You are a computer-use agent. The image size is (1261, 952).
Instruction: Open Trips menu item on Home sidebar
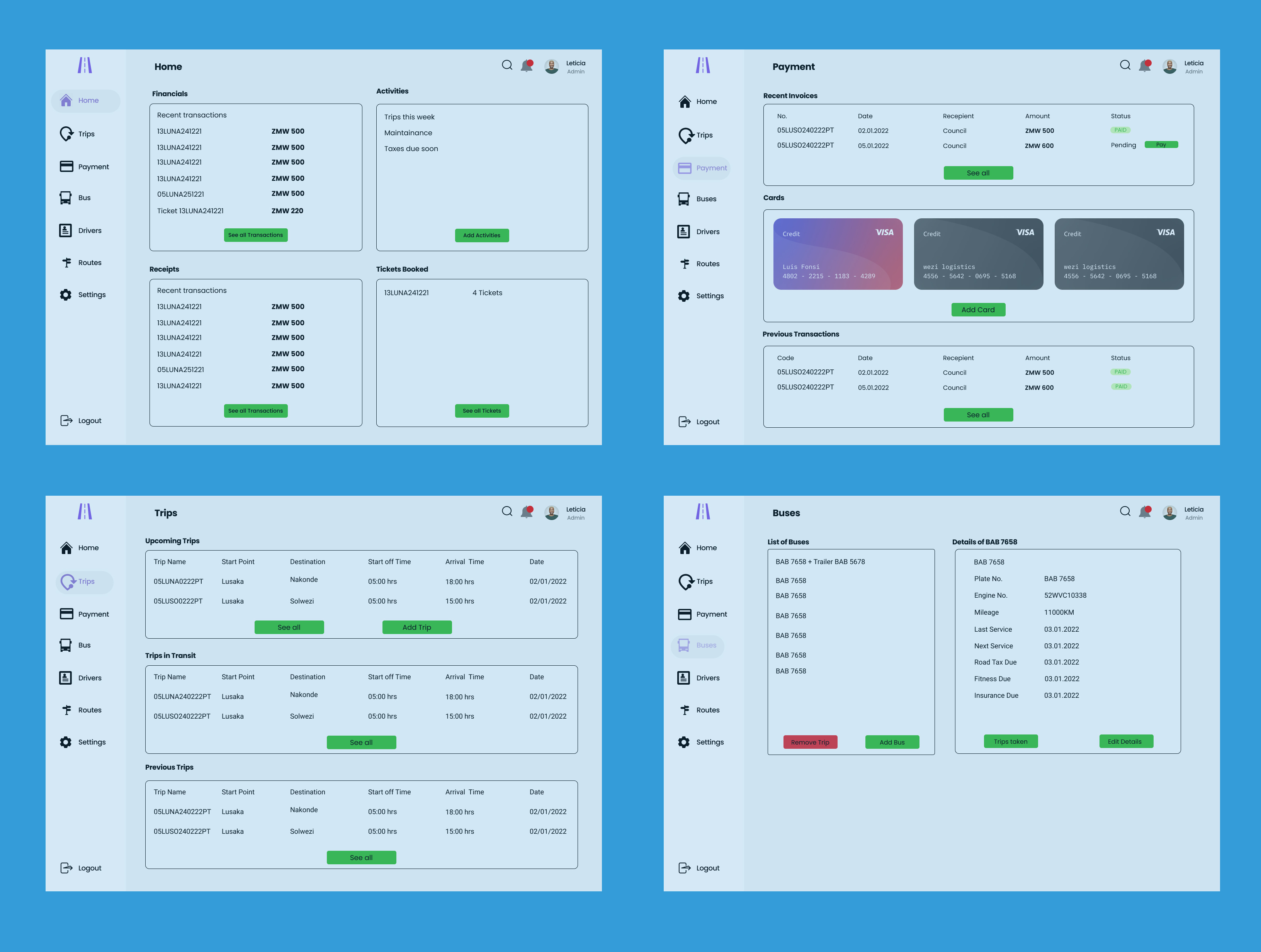86,134
